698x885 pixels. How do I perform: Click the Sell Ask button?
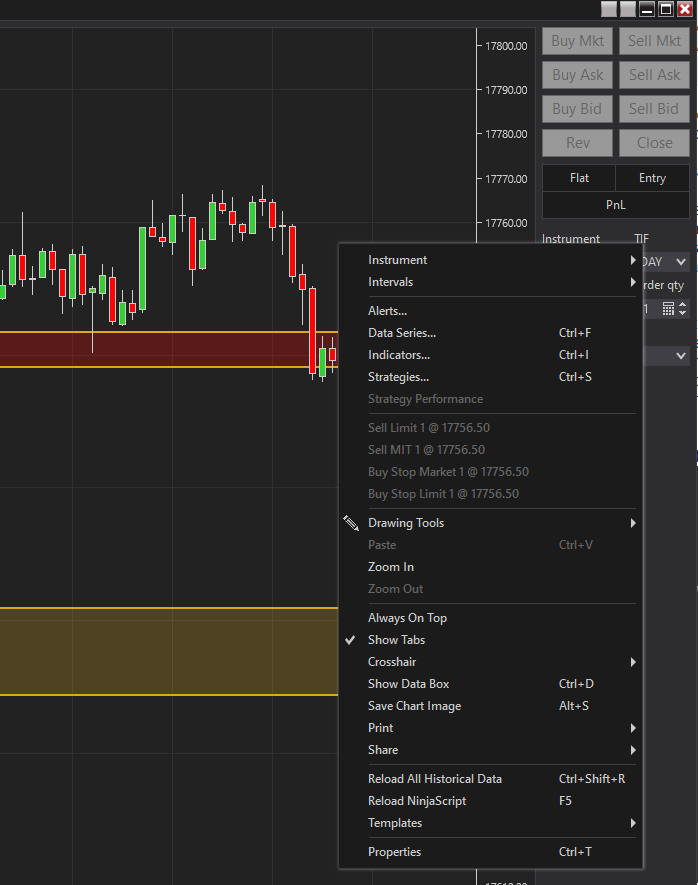click(654, 75)
